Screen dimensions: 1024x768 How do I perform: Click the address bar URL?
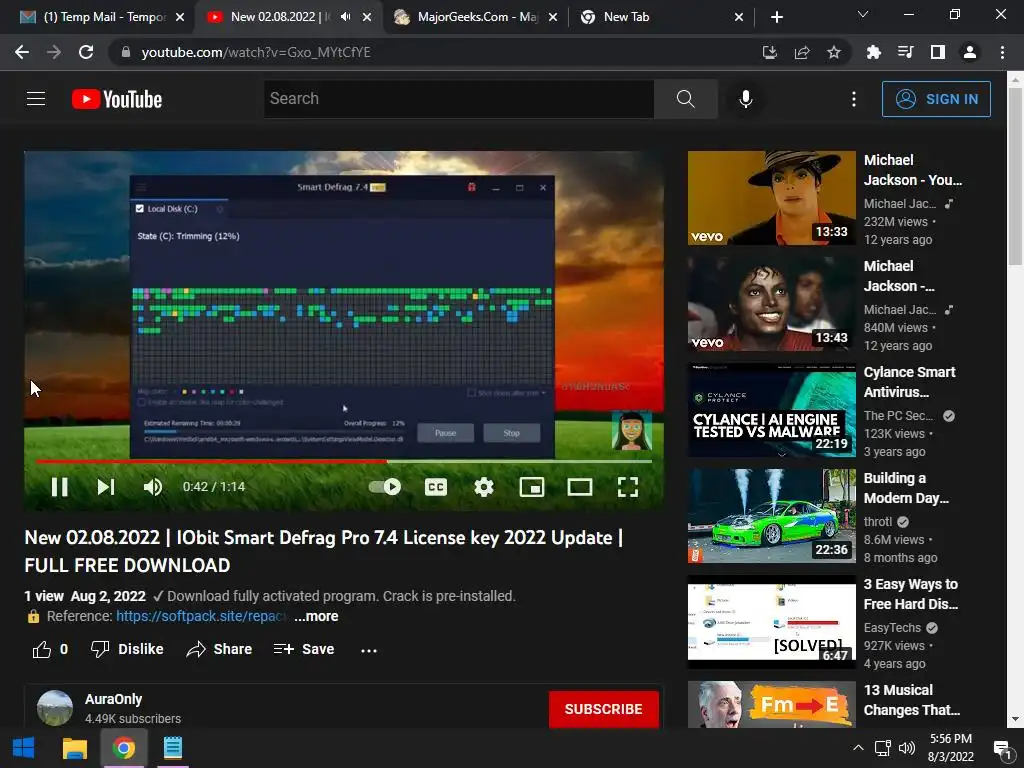tap(256, 52)
